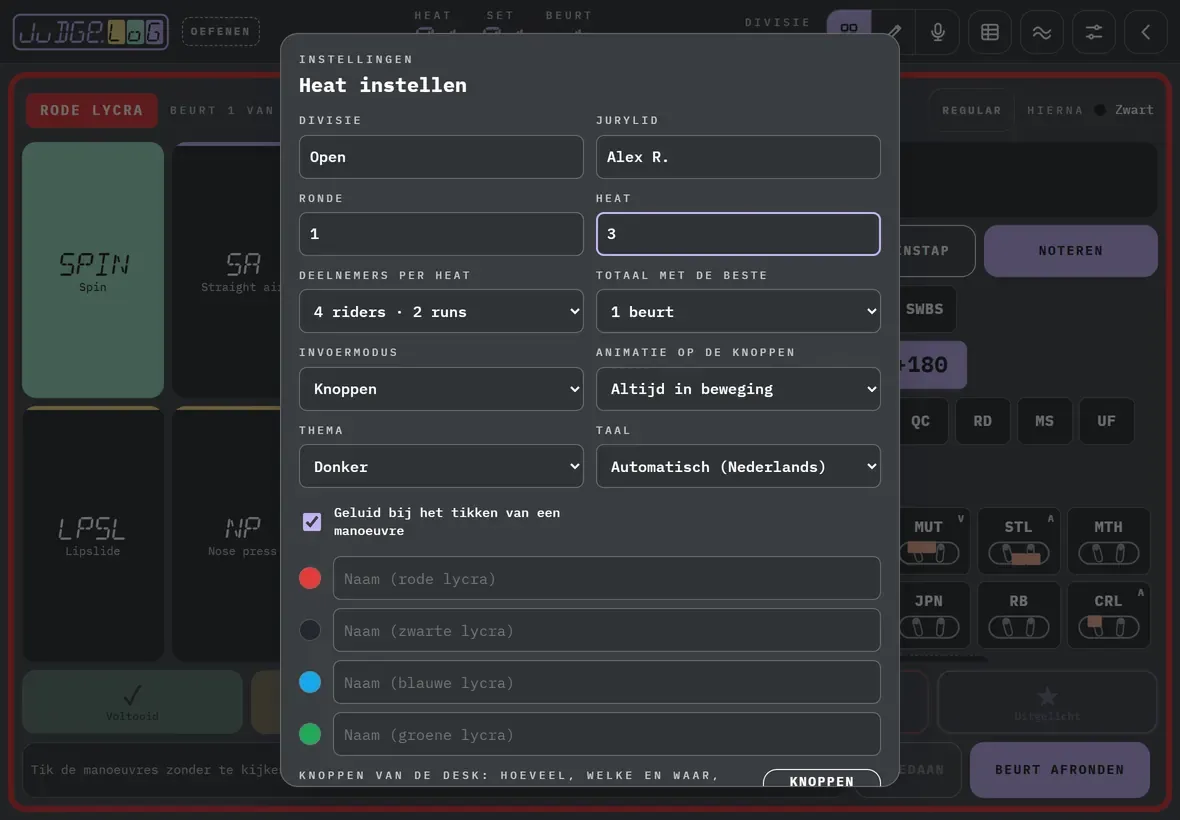
Task: Focus the Jurylid input field
Action: (x=738, y=157)
